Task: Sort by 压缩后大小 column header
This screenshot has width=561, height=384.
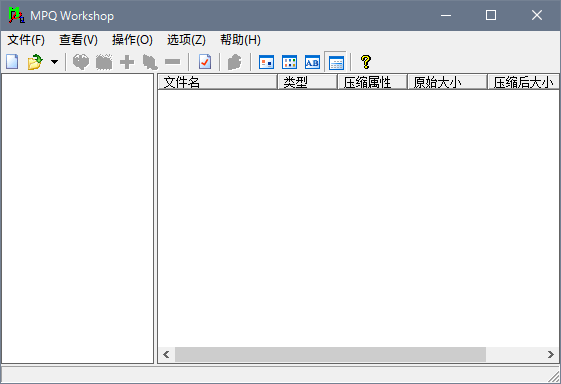Action: (523, 82)
